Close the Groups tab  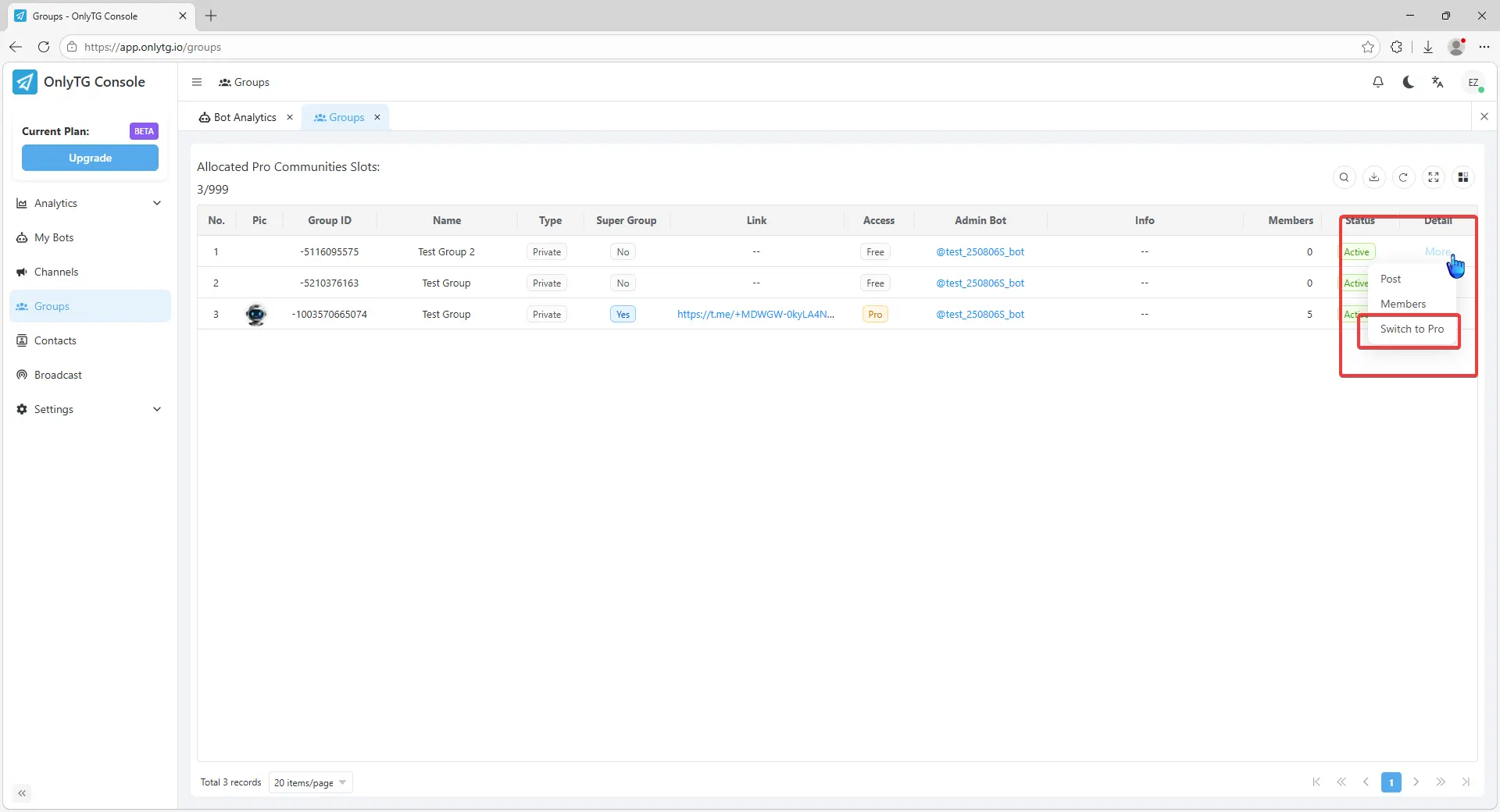(x=377, y=117)
